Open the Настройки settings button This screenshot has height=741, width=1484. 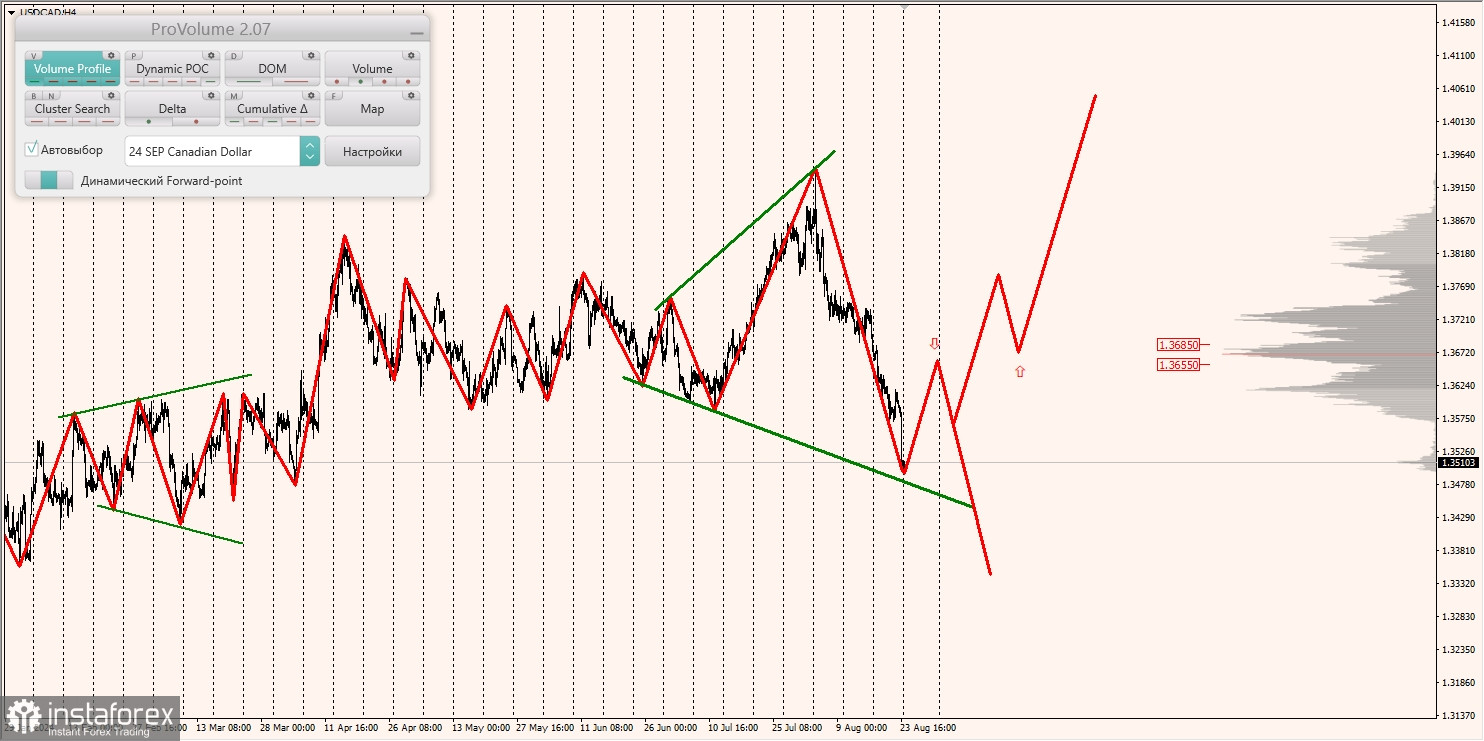(372, 151)
